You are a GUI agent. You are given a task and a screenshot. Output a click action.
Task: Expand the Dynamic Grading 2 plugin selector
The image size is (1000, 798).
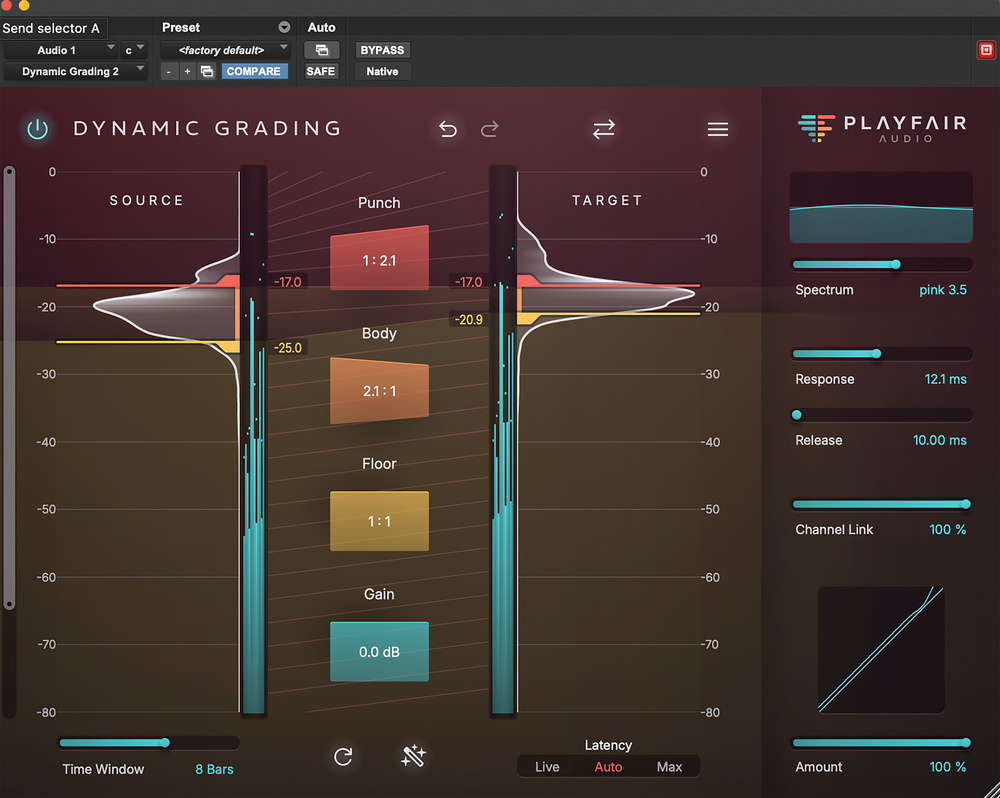[x=75, y=71]
